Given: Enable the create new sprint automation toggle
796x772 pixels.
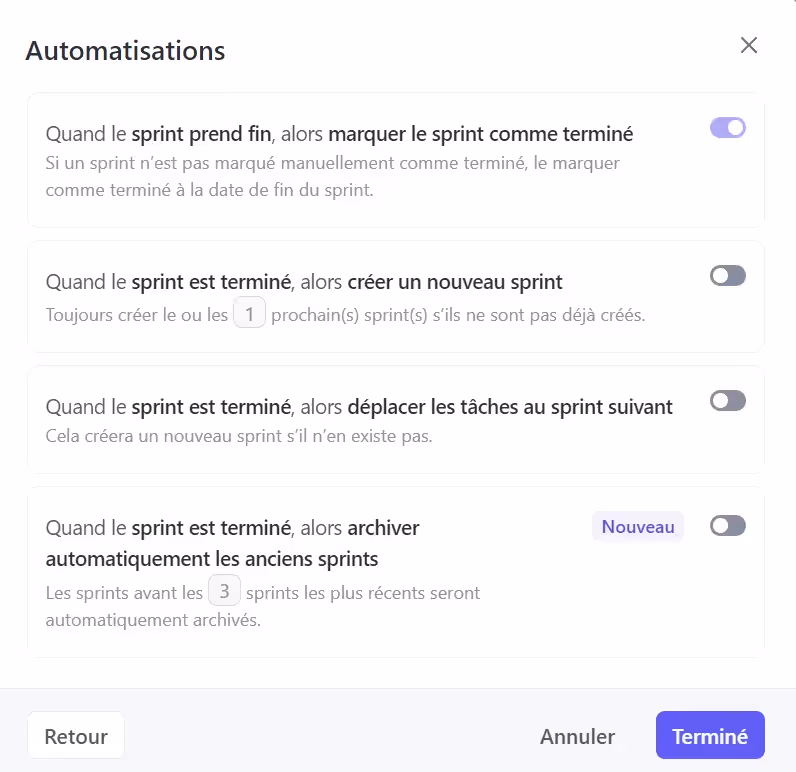Looking at the screenshot, I should pyautogui.click(x=727, y=276).
